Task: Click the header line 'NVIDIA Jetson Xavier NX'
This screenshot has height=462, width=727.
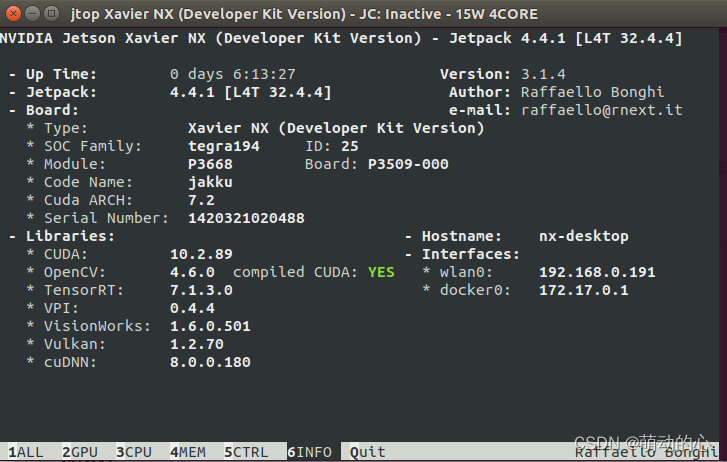Action: point(102,38)
